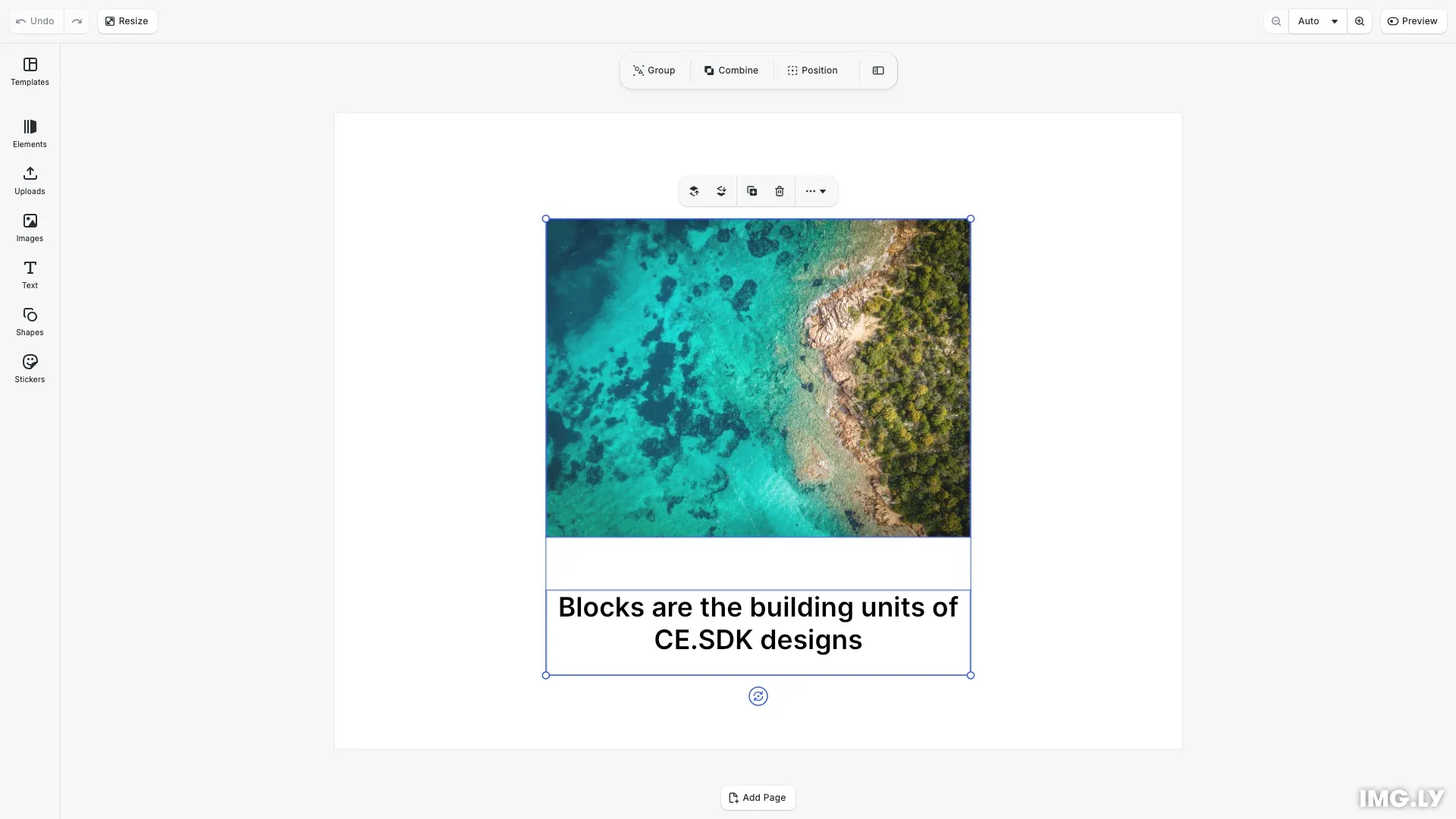
Task: Open the Auto zoom level dropdown
Action: [x=1317, y=20]
